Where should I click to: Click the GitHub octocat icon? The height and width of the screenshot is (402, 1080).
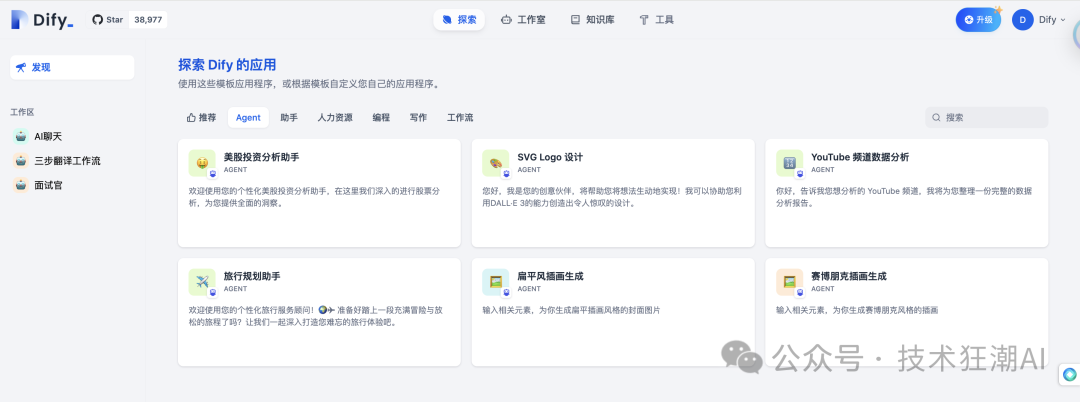click(x=98, y=20)
